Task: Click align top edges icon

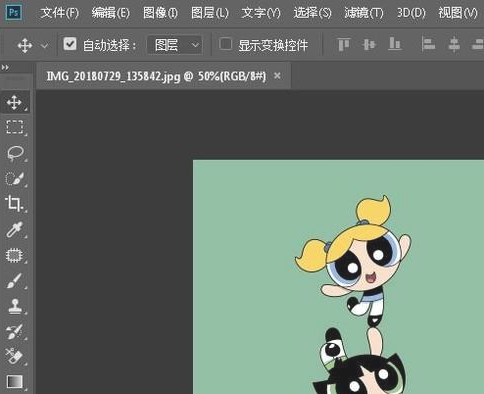Action: click(x=343, y=44)
